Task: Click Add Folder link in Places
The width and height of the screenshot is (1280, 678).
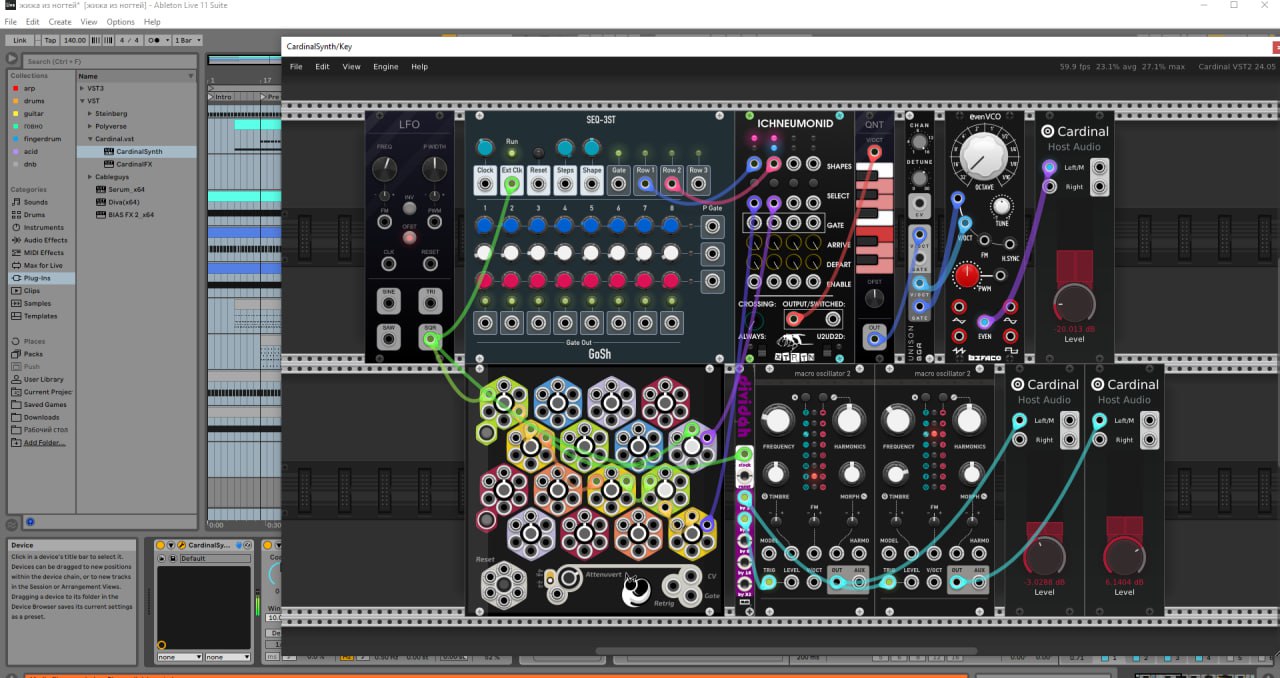Action: tap(44, 442)
